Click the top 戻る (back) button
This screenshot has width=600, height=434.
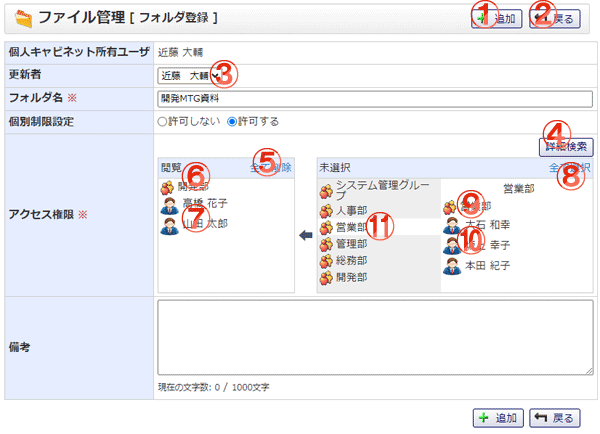pos(555,18)
